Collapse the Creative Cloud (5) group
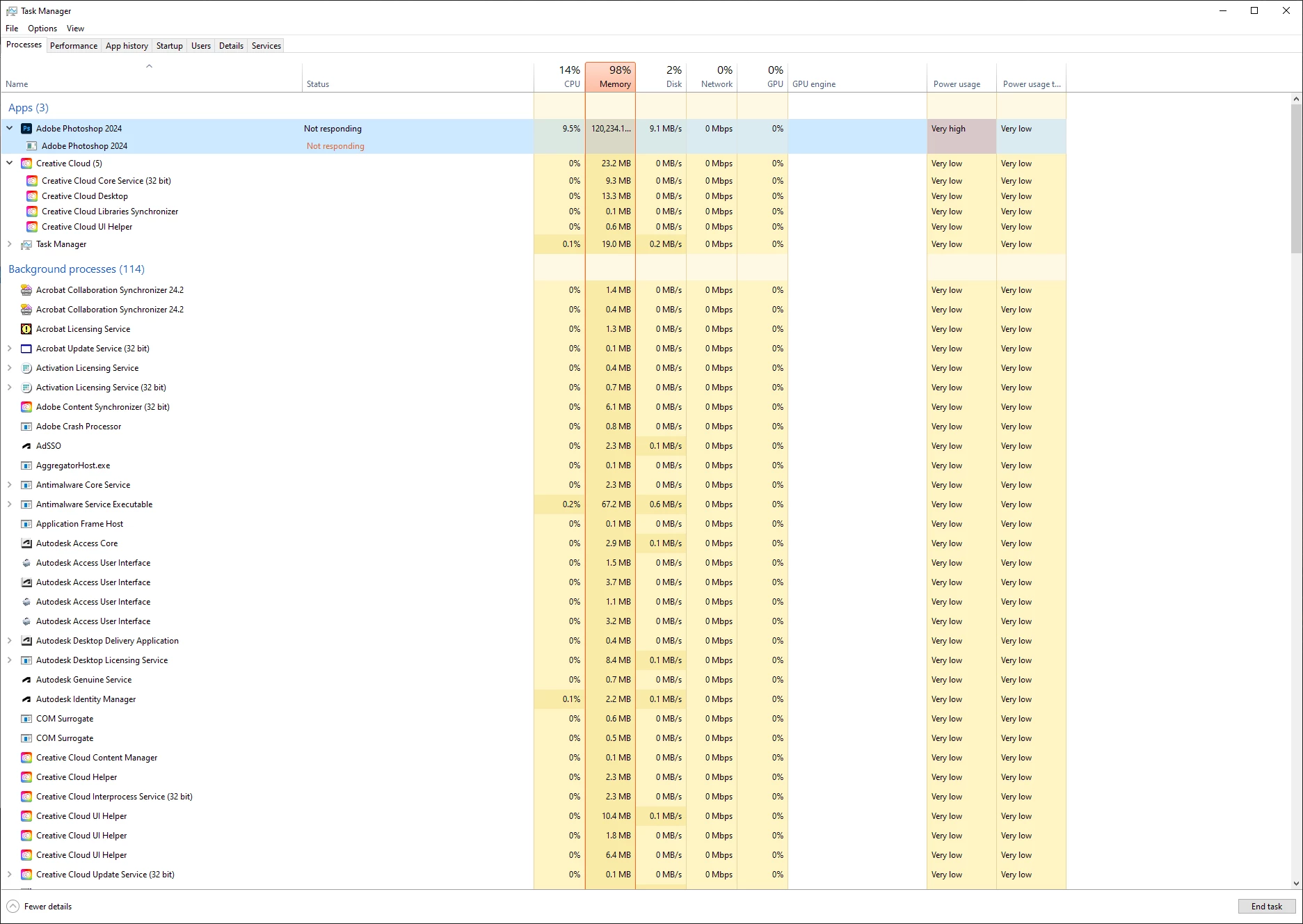This screenshot has height=924, width=1303. coord(10,164)
